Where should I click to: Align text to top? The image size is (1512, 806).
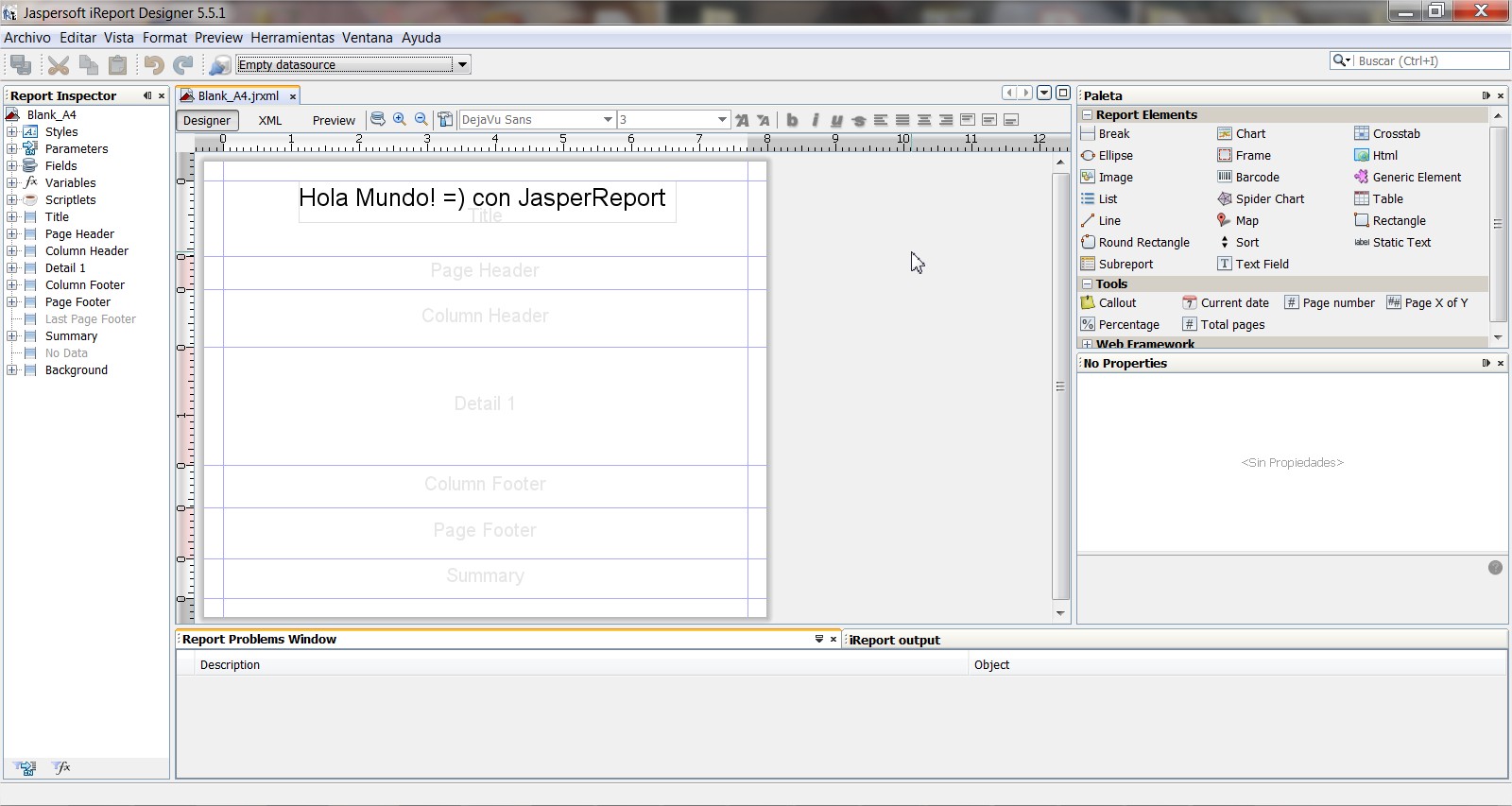coord(968,120)
